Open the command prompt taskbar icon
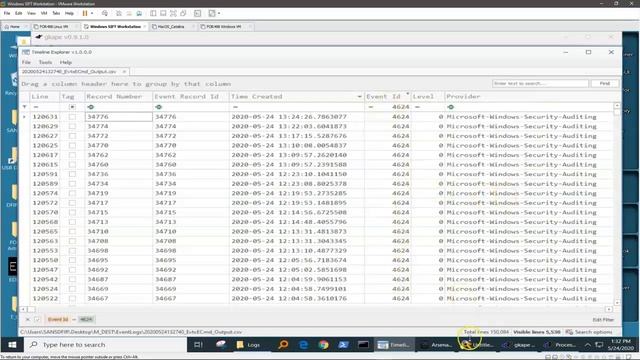This screenshot has height=360, width=640. (x=363, y=345)
